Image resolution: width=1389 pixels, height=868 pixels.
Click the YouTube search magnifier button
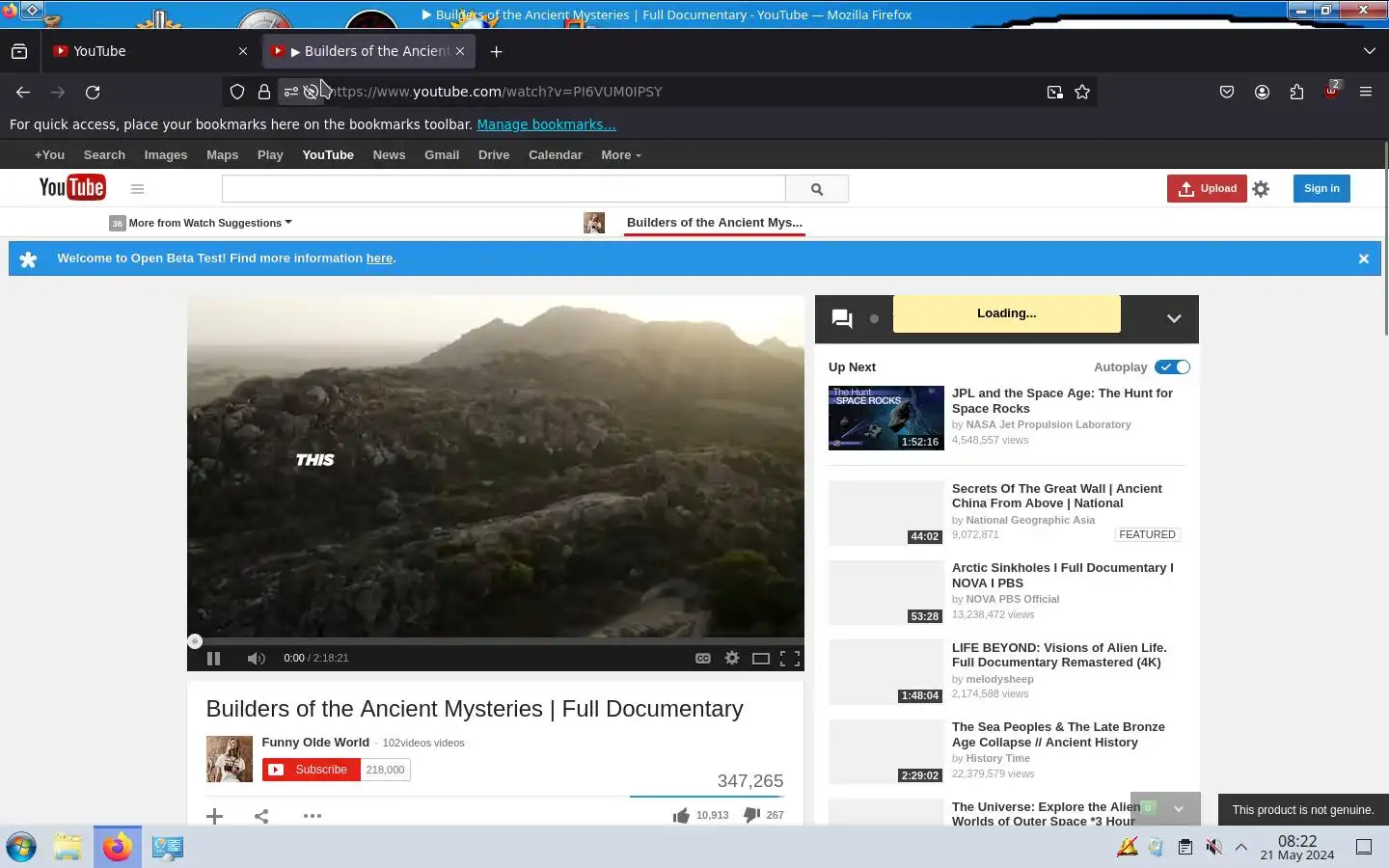[x=817, y=189]
